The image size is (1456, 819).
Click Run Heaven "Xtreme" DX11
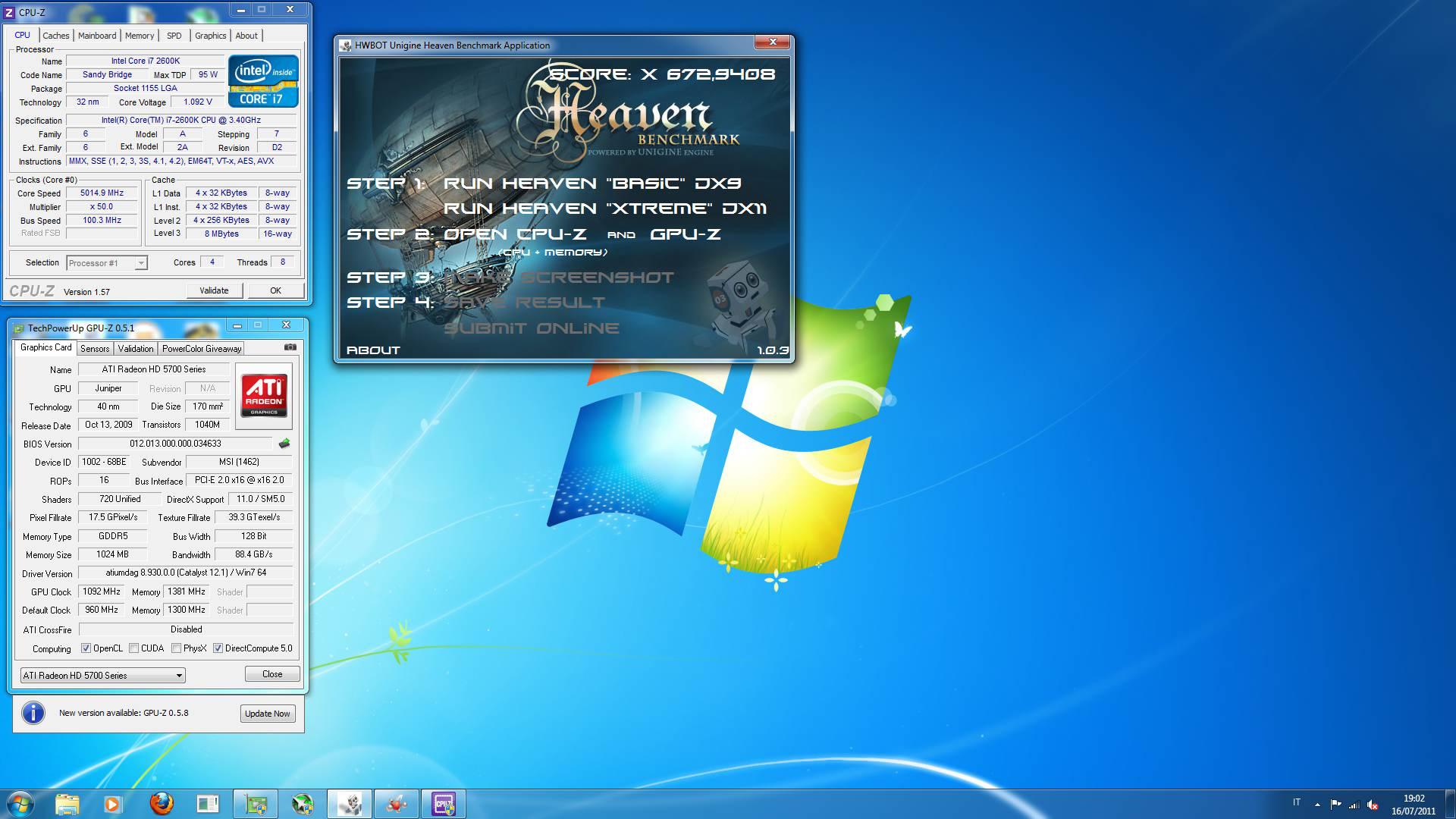(605, 209)
